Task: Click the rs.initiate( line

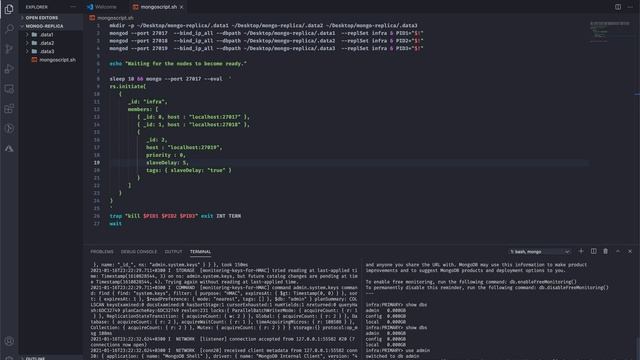Action: (x=128, y=87)
